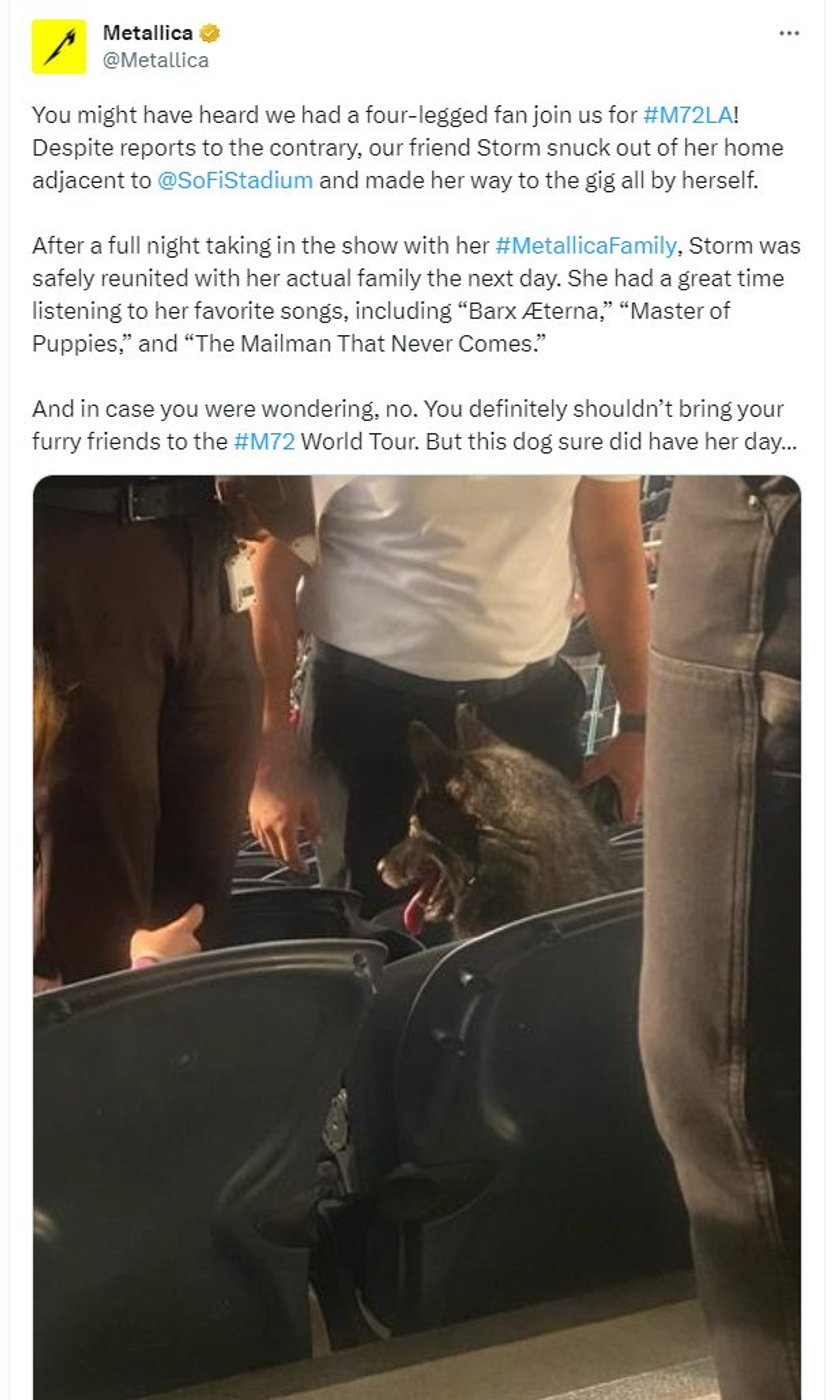Open the three-dot more options menu
Image resolution: width=840 pixels, height=1400 pixels.
789,33
